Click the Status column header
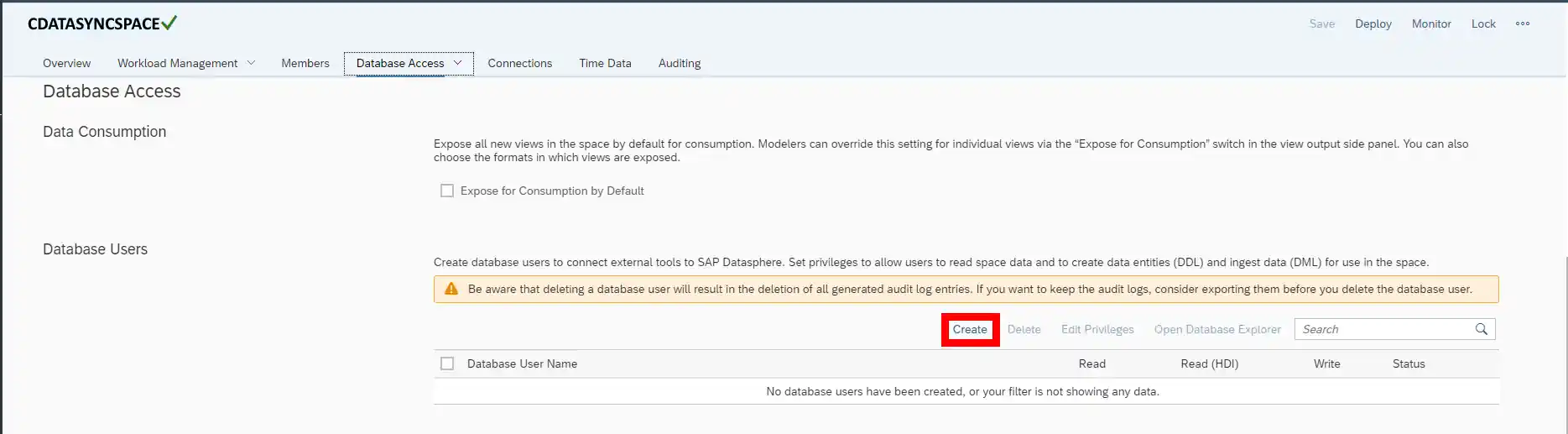1568x434 pixels. coord(1408,363)
